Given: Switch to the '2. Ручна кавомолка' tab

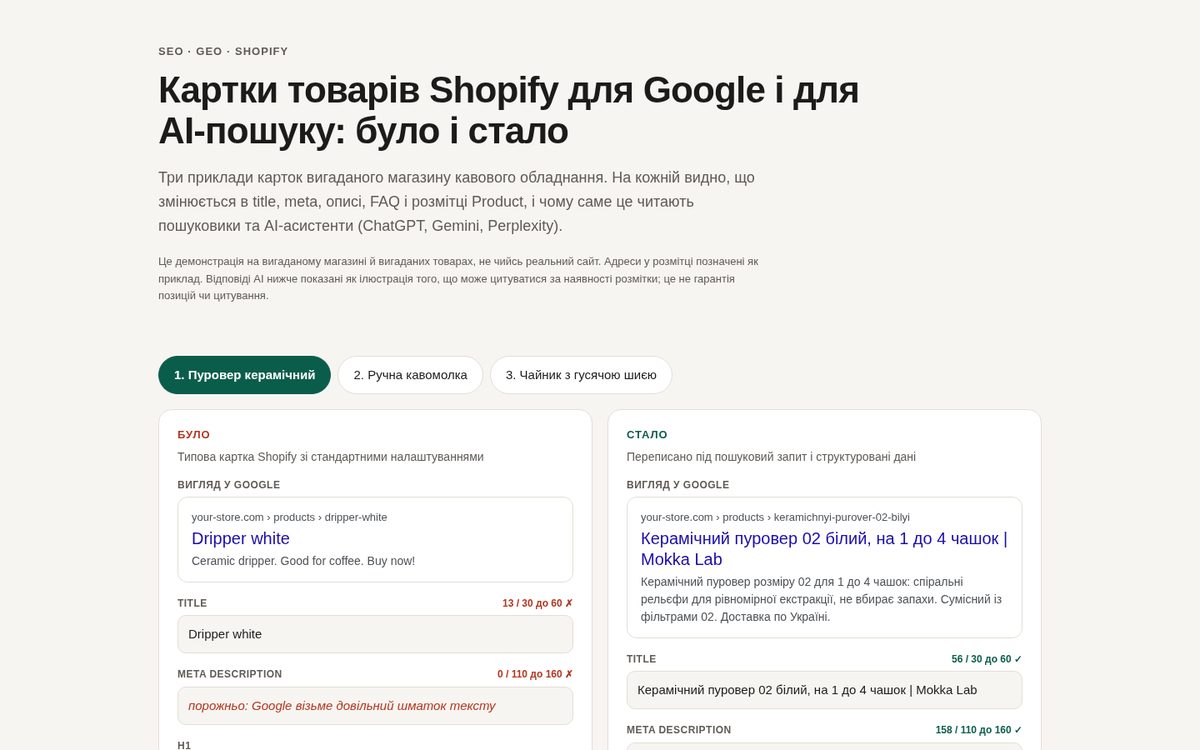Looking at the screenshot, I should [x=410, y=375].
